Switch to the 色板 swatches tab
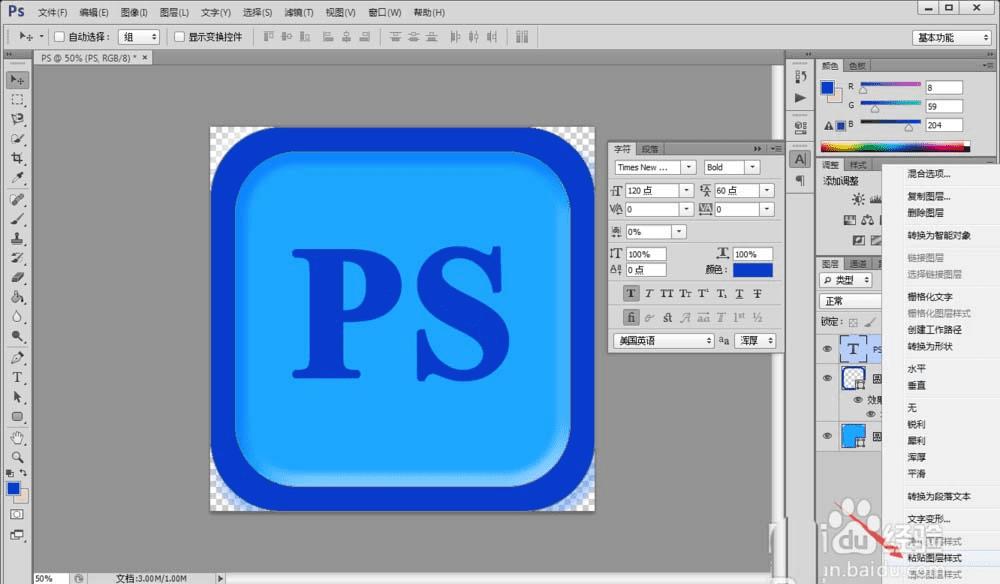The height and width of the screenshot is (584, 1000). click(857, 66)
